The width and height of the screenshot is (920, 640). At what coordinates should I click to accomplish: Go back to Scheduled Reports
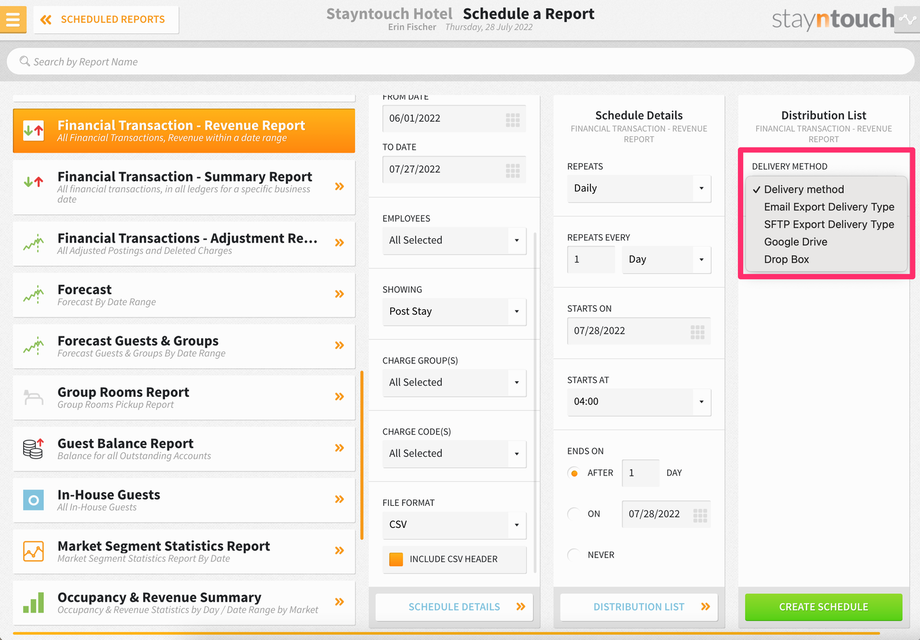tap(106, 19)
